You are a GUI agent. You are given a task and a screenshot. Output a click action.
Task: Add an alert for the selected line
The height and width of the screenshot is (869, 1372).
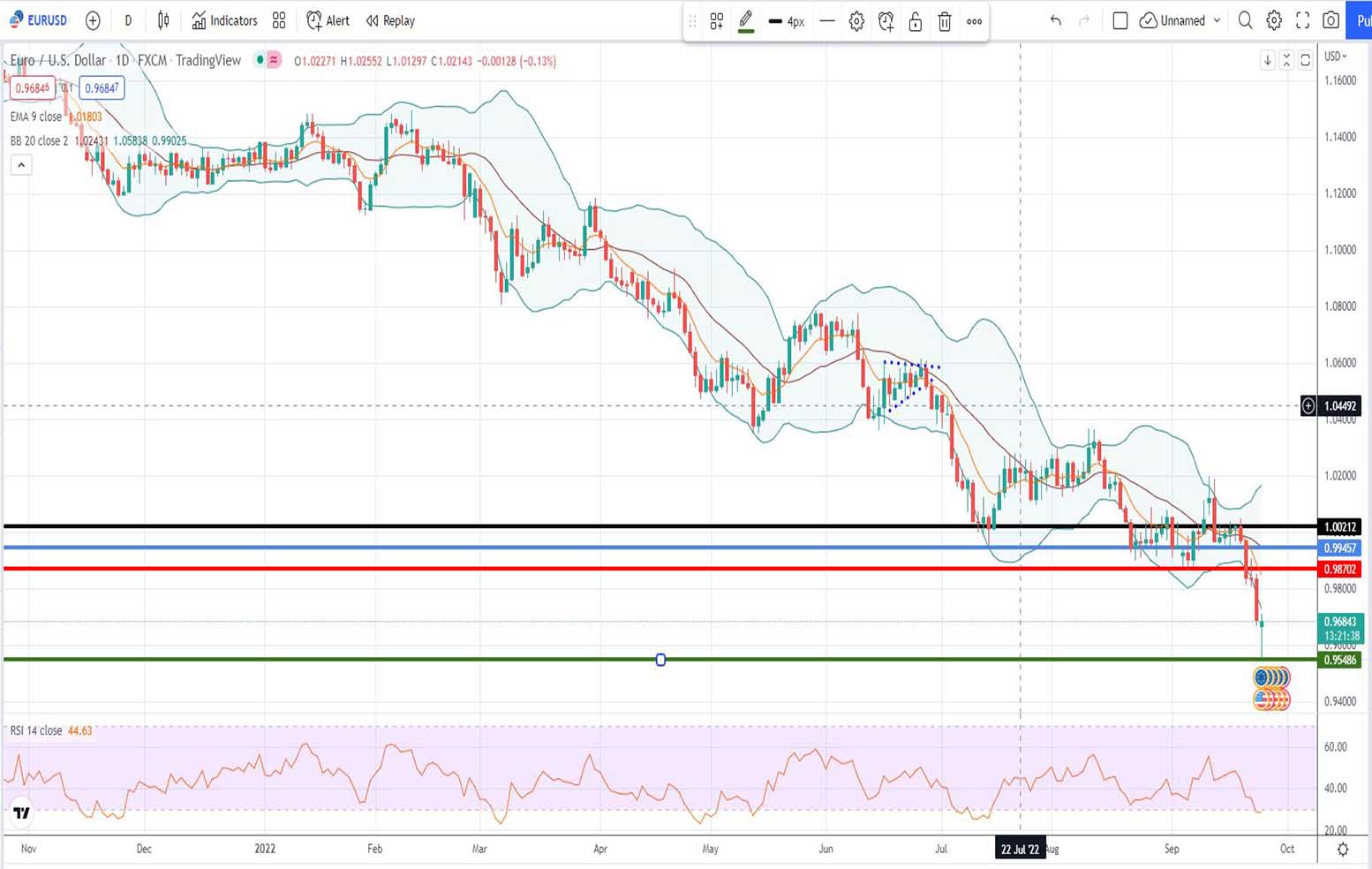coord(886,21)
